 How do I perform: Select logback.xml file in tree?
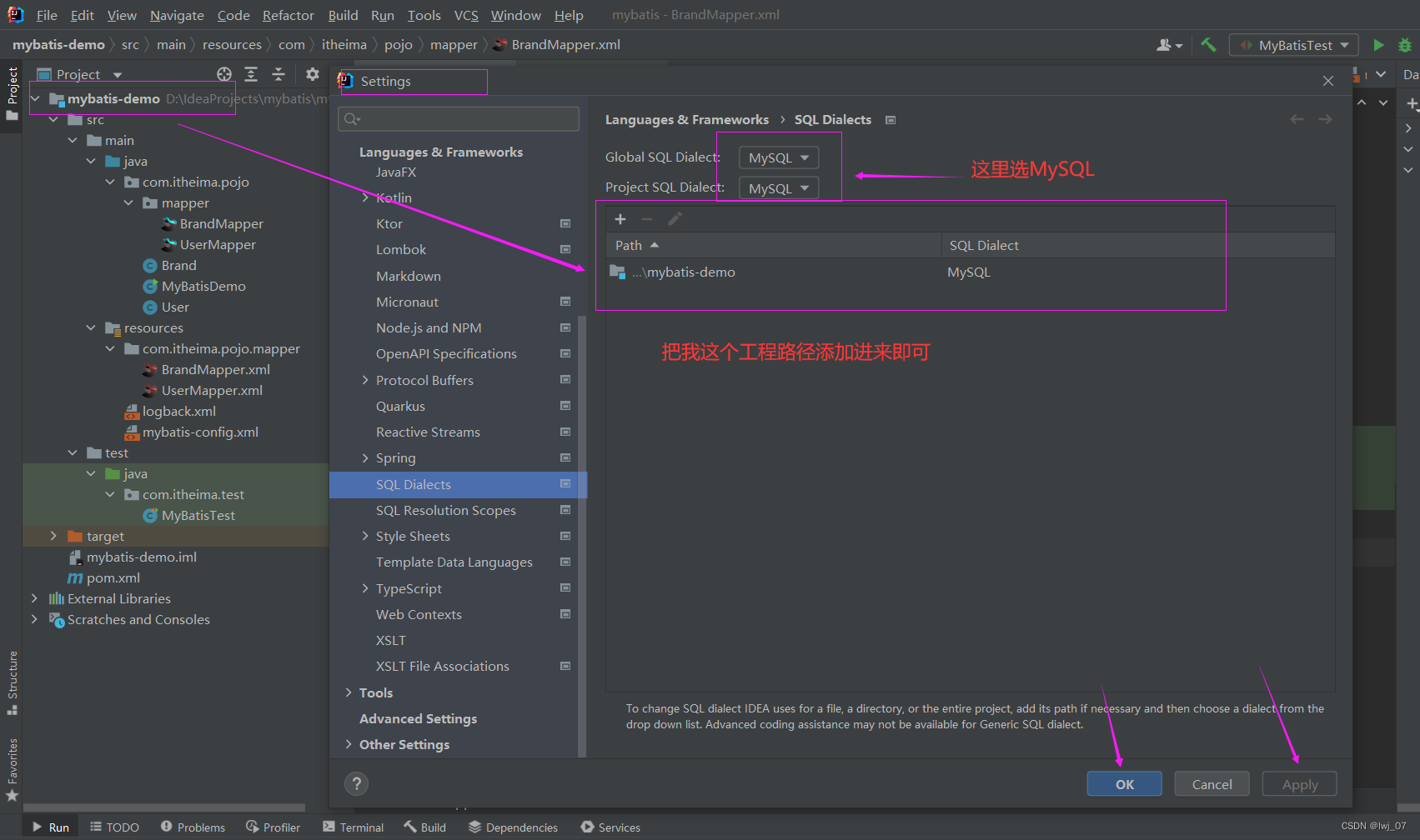click(x=170, y=411)
